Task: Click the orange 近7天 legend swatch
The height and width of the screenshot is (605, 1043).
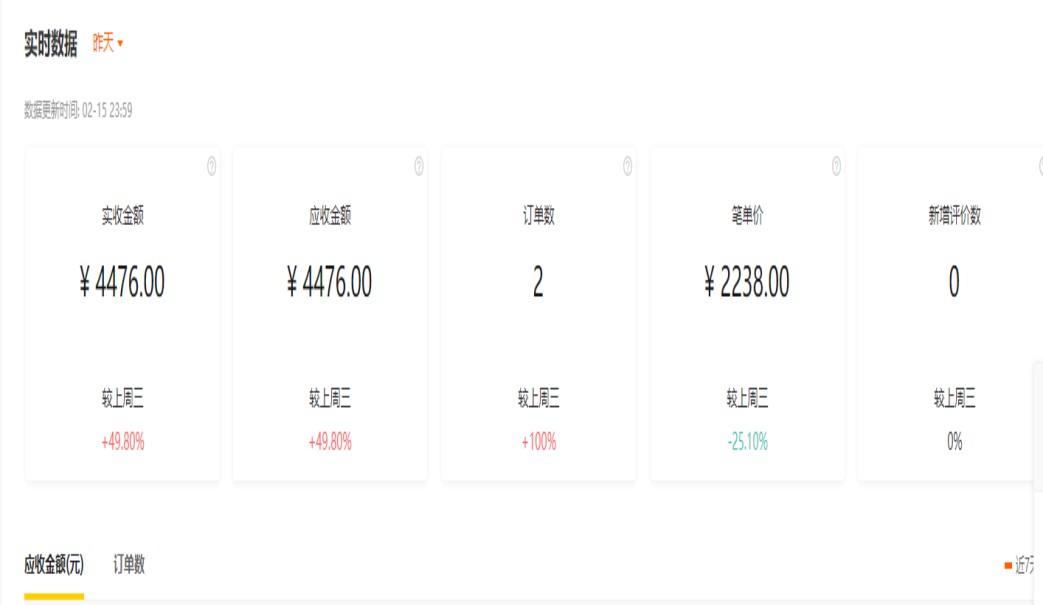Action: point(1008,566)
